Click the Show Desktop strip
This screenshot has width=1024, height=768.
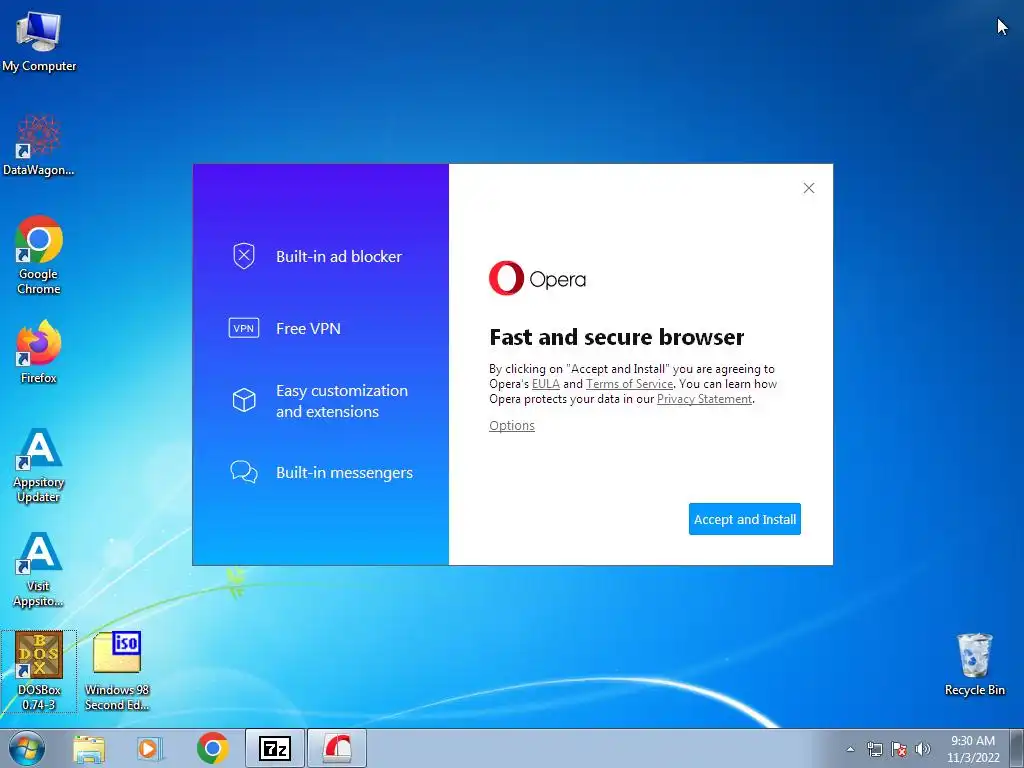tap(1018, 748)
